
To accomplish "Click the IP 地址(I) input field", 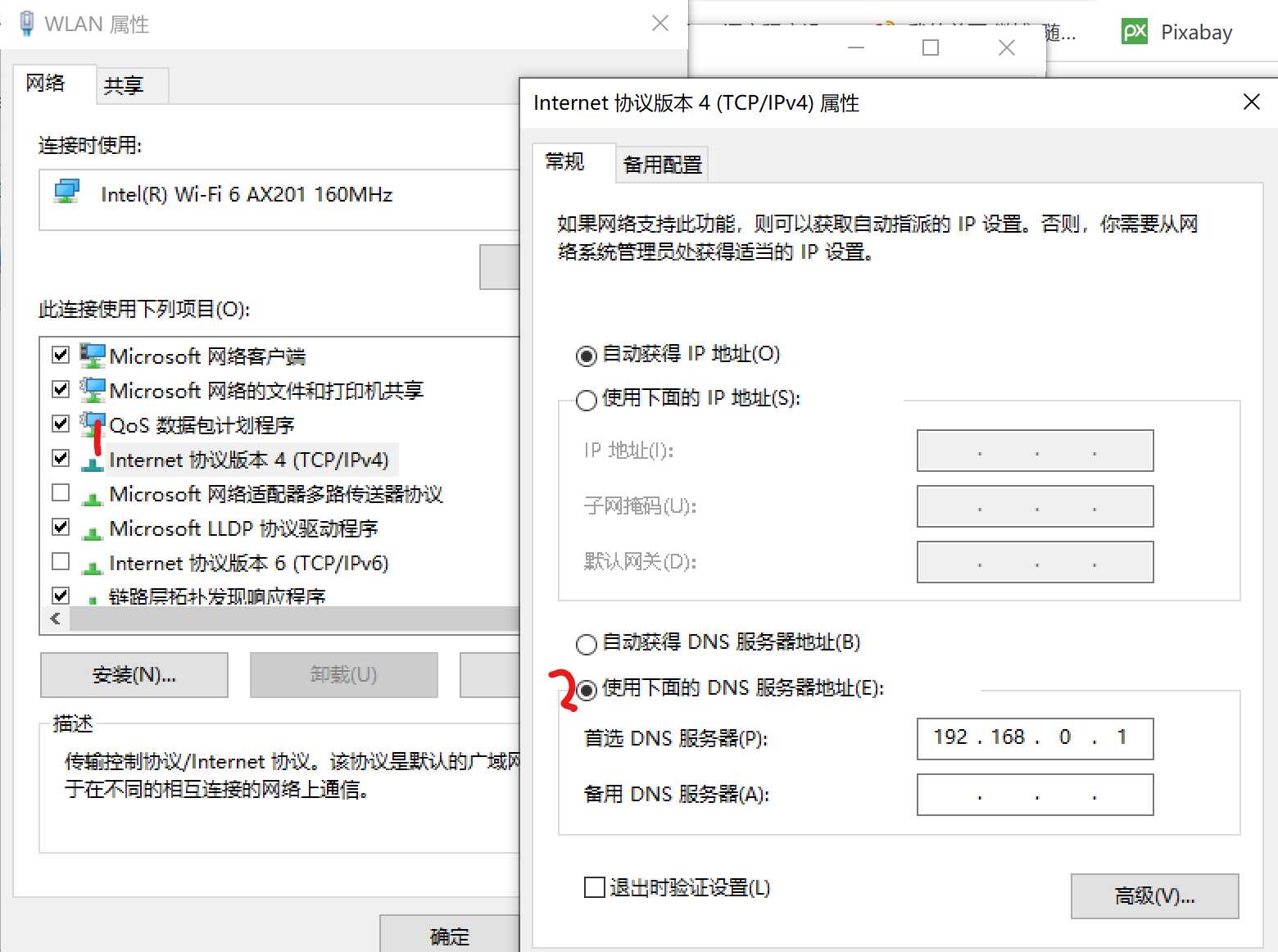I will pyautogui.click(x=1036, y=451).
